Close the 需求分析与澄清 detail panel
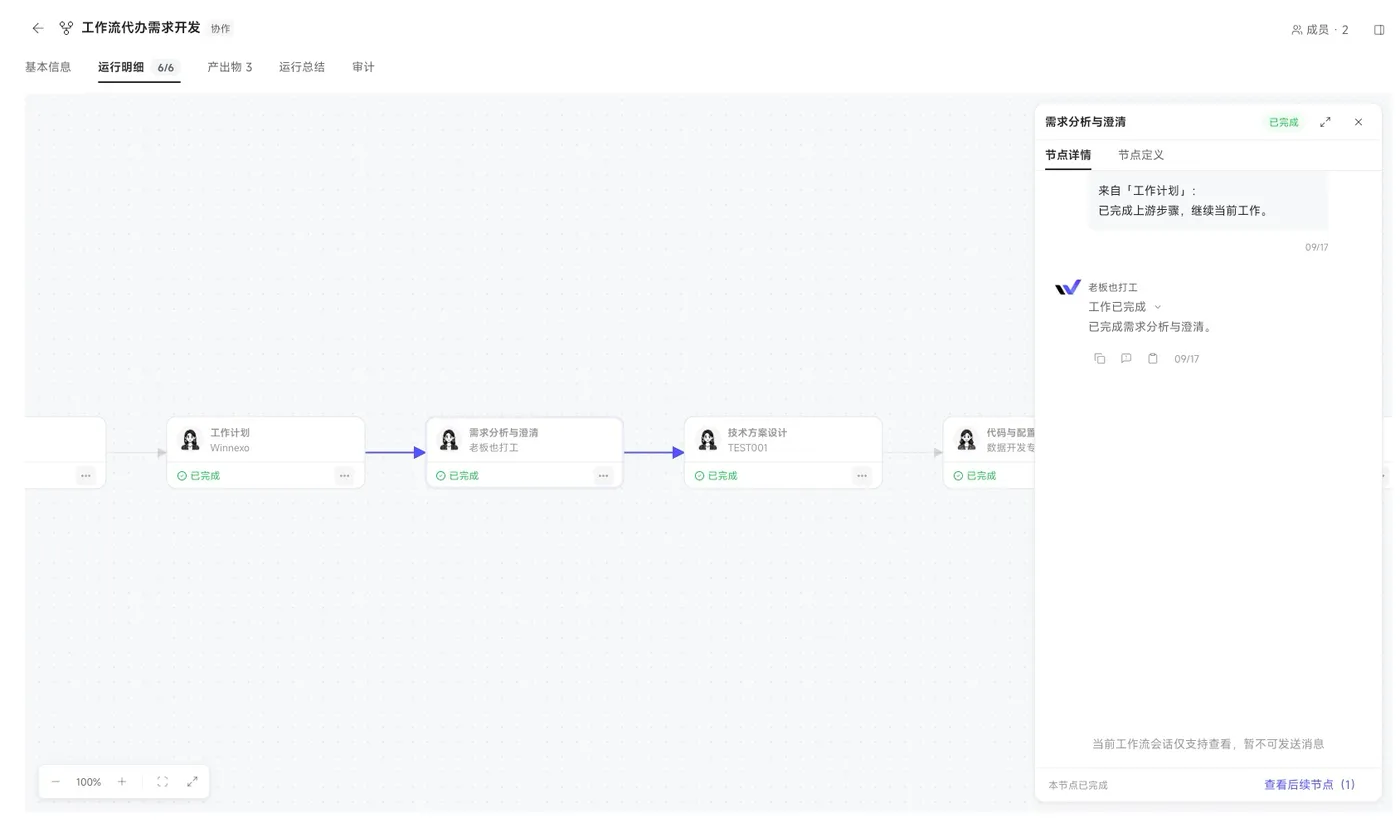 (x=1358, y=122)
